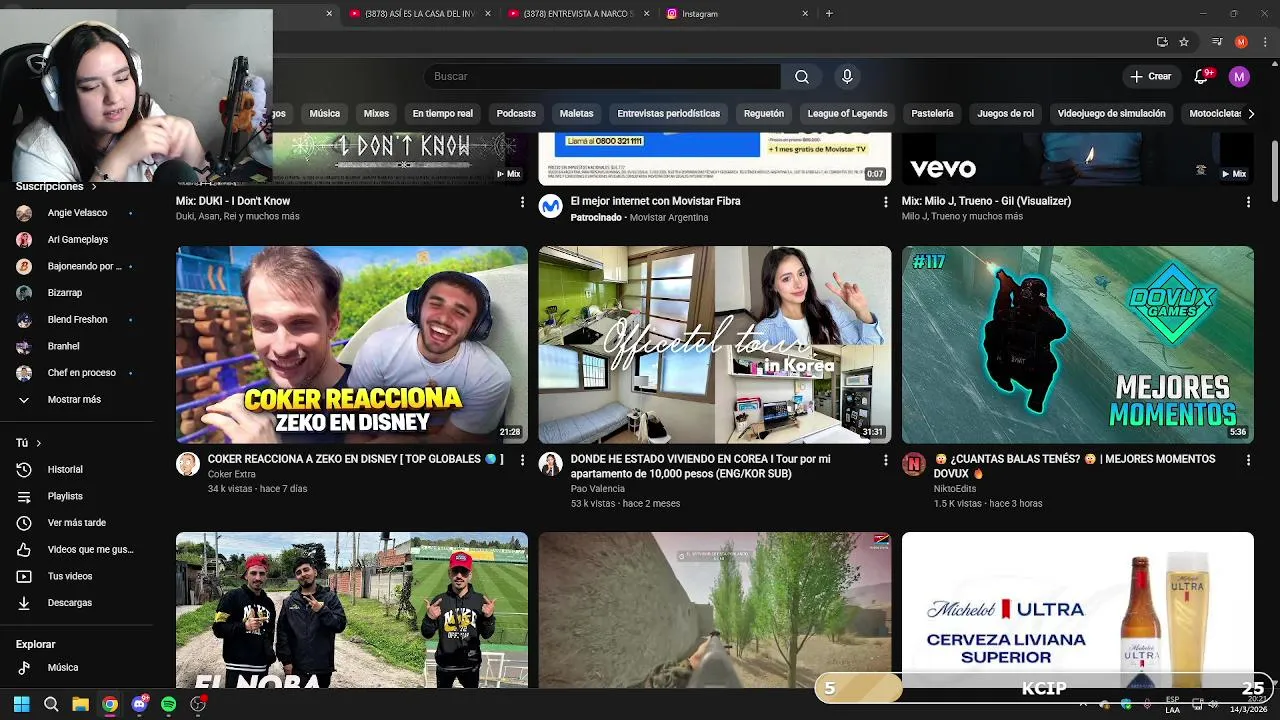Play the Officetel tour in Korea thumbnail
1280x720 pixels.
pos(715,345)
